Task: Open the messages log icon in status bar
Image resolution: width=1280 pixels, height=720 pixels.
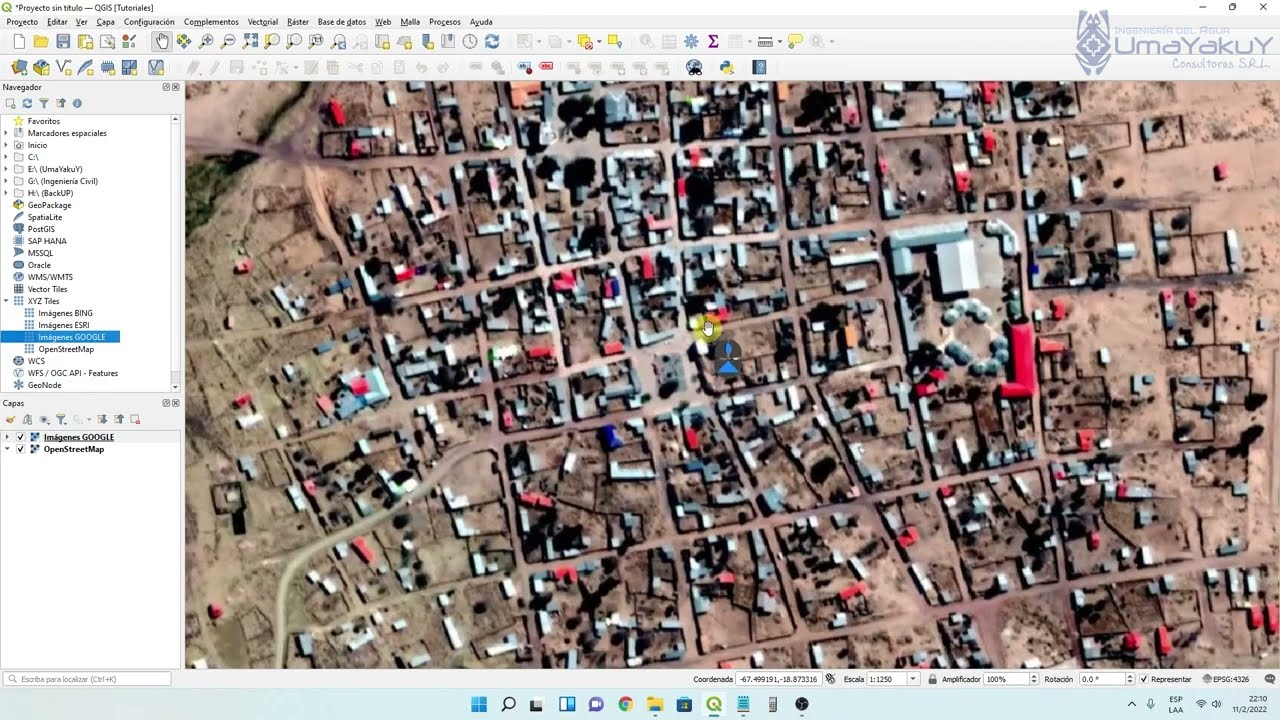Action: click(x=1270, y=679)
